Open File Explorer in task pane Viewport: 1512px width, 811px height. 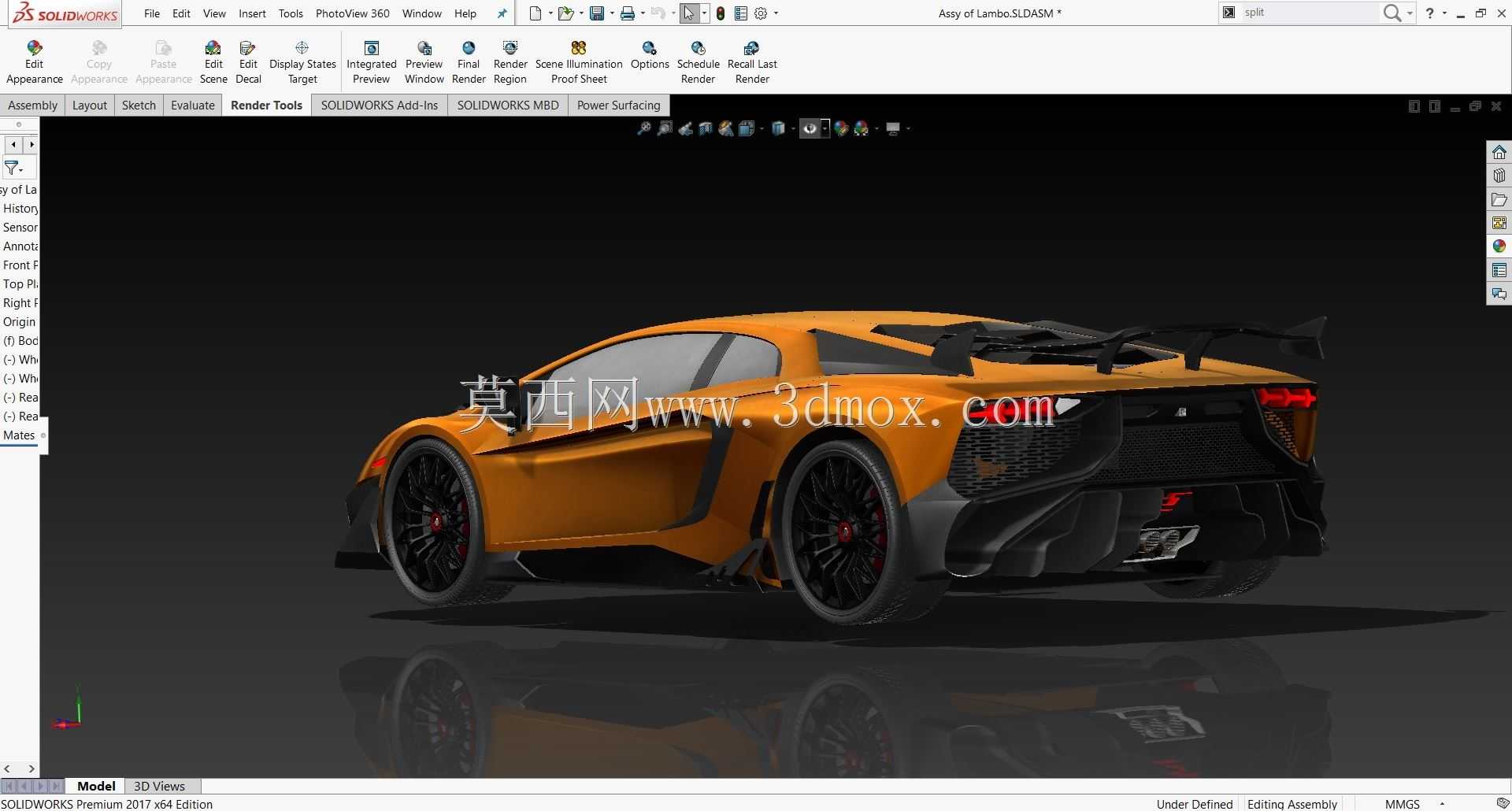pos(1499,199)
